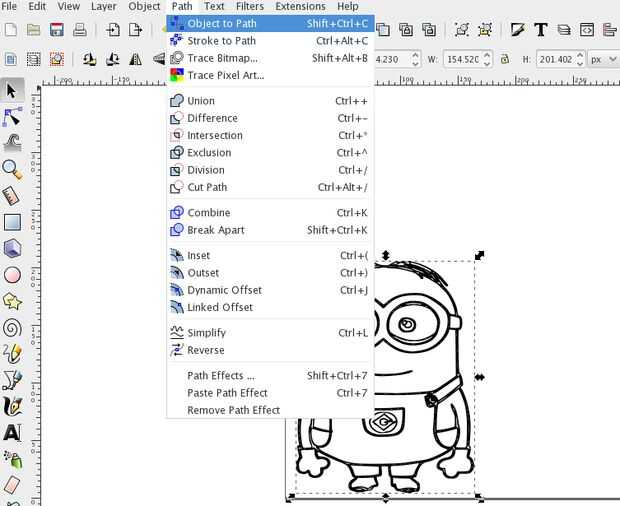This screenshot has width=620, height=506.
Task: Choose Simplify menu entry
Action: (x=270, y=333)
